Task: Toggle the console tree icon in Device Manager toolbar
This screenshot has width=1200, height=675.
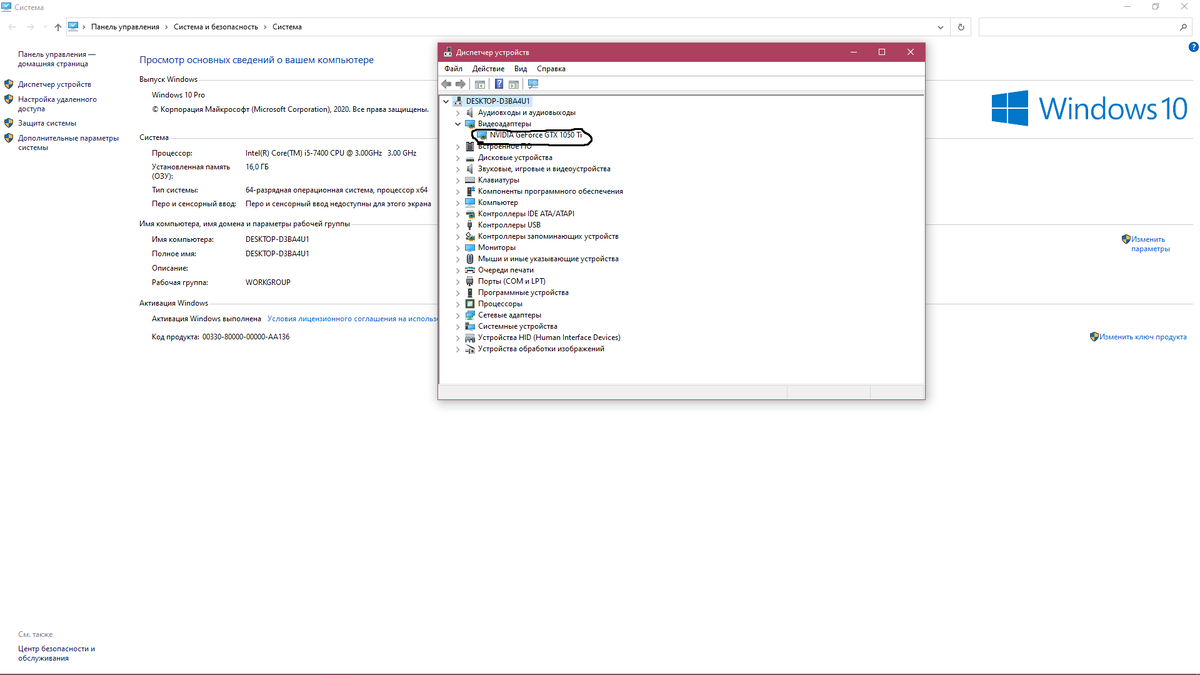Action: [480, 84]
